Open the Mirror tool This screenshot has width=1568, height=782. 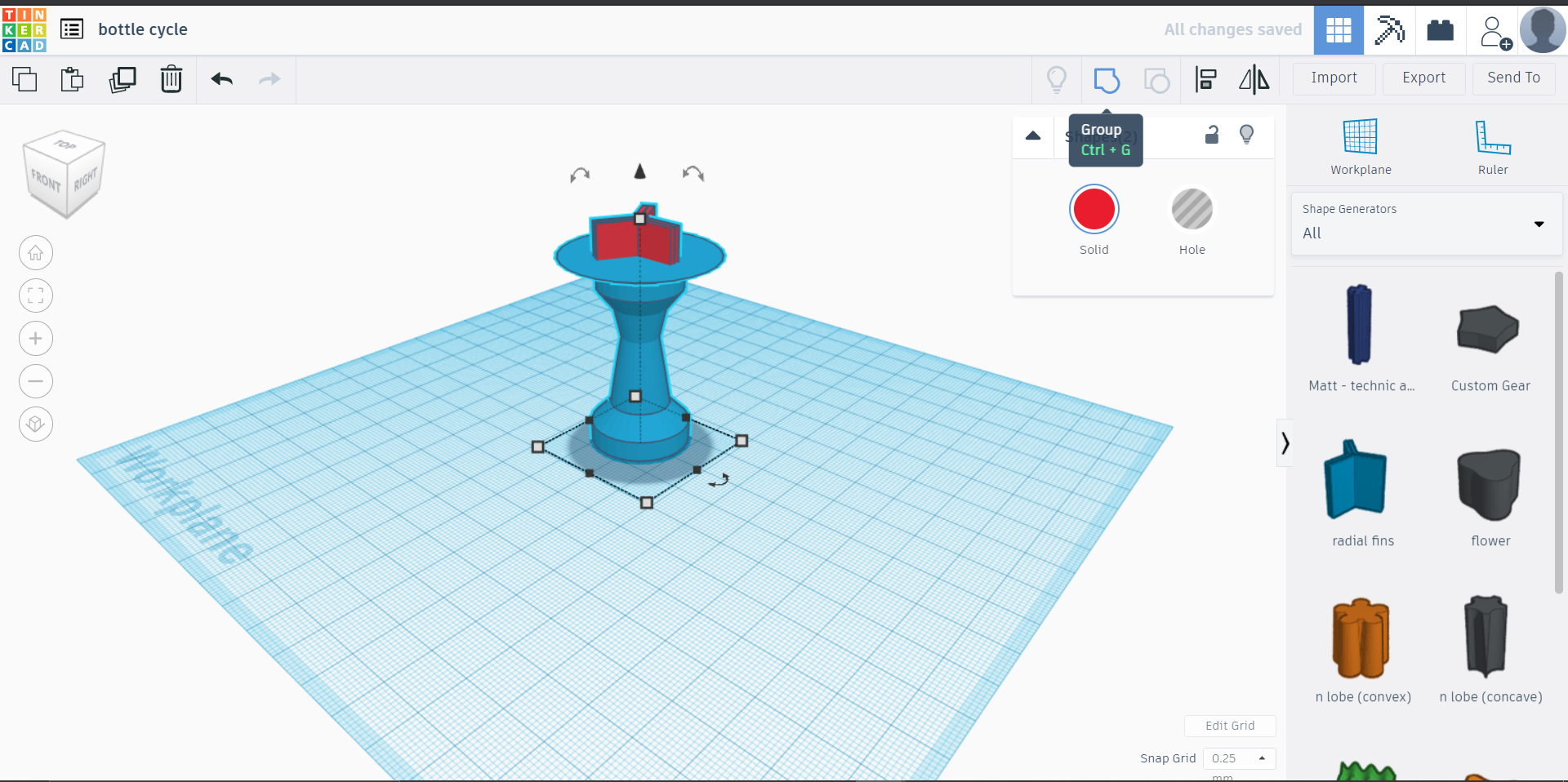[x=1254, y=79]
